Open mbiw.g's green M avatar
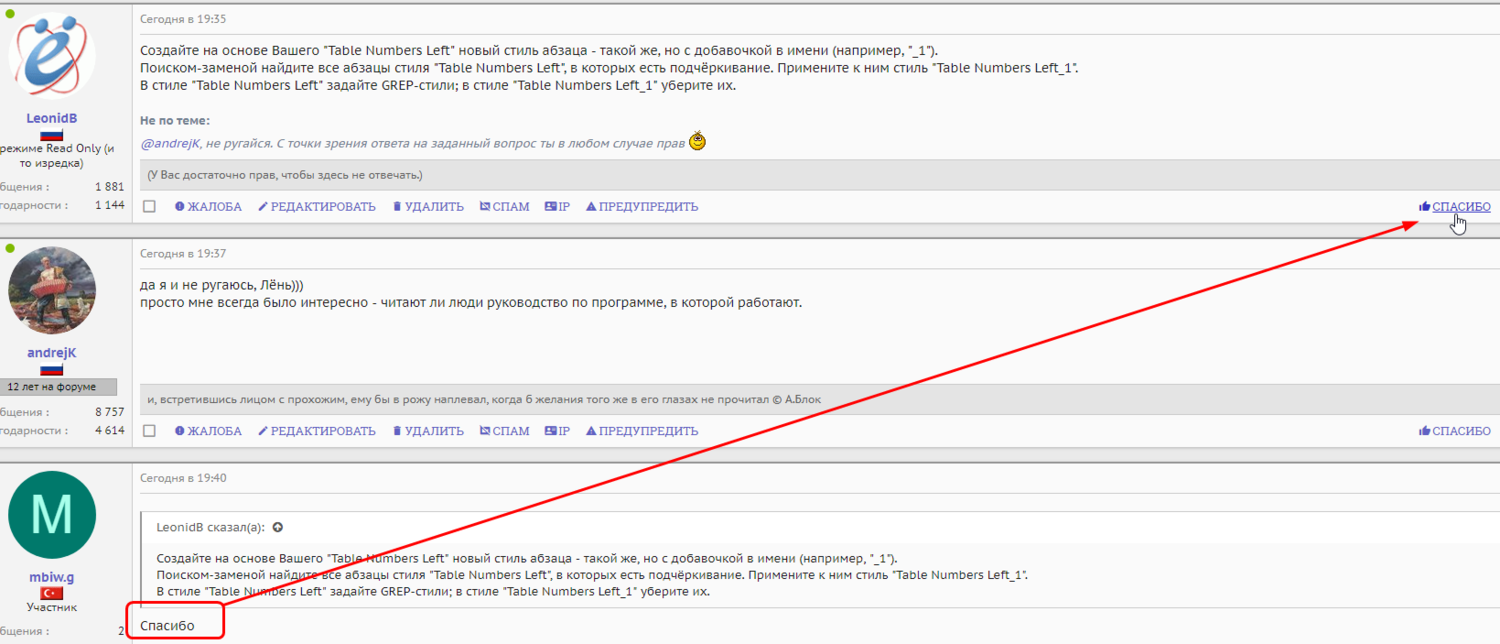 tap(52, 515)
